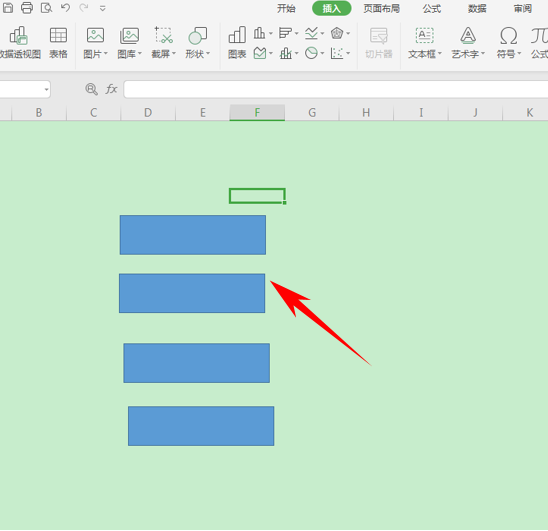Select column G header
548x531 pixels.
pos(312,113)
